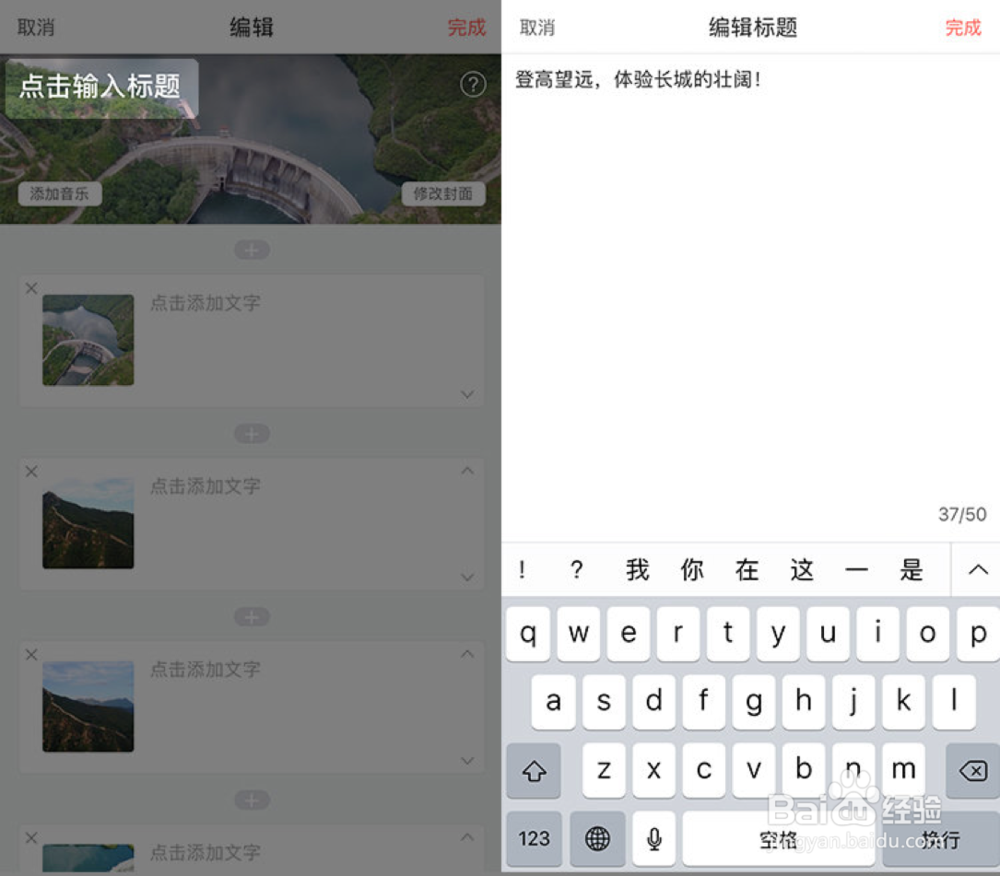Tap the 123 numbers key

point(534,838)
